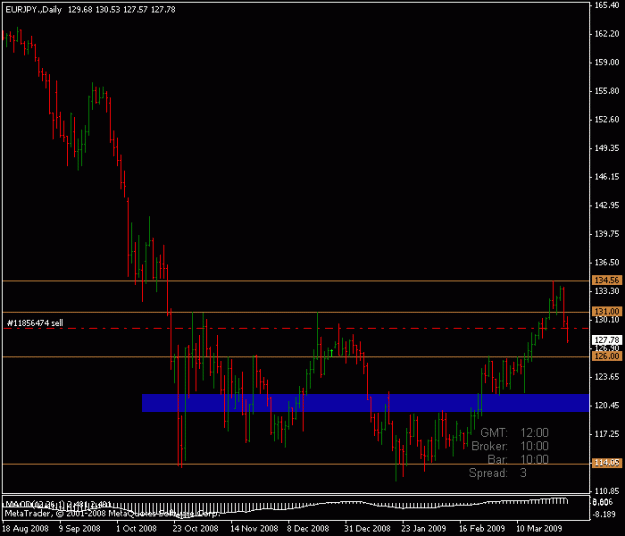Click the 23 Oct 2008 date label
625x536 pixels.
coord(195,528)
